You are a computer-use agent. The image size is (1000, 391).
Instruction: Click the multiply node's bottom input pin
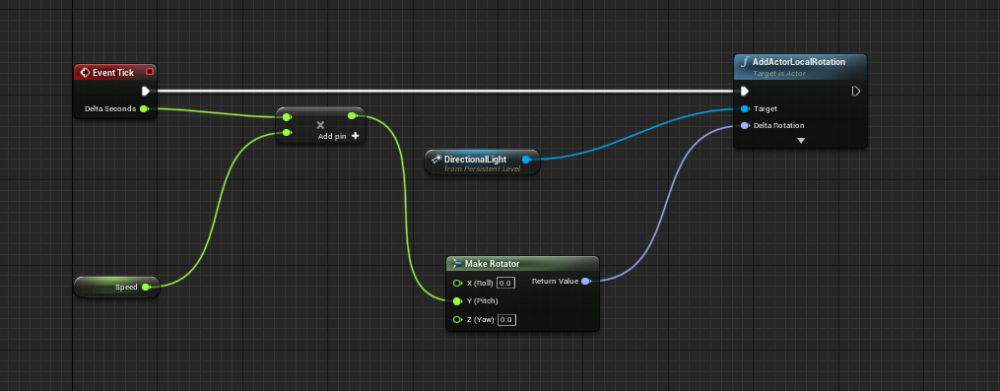pos(287,133)
